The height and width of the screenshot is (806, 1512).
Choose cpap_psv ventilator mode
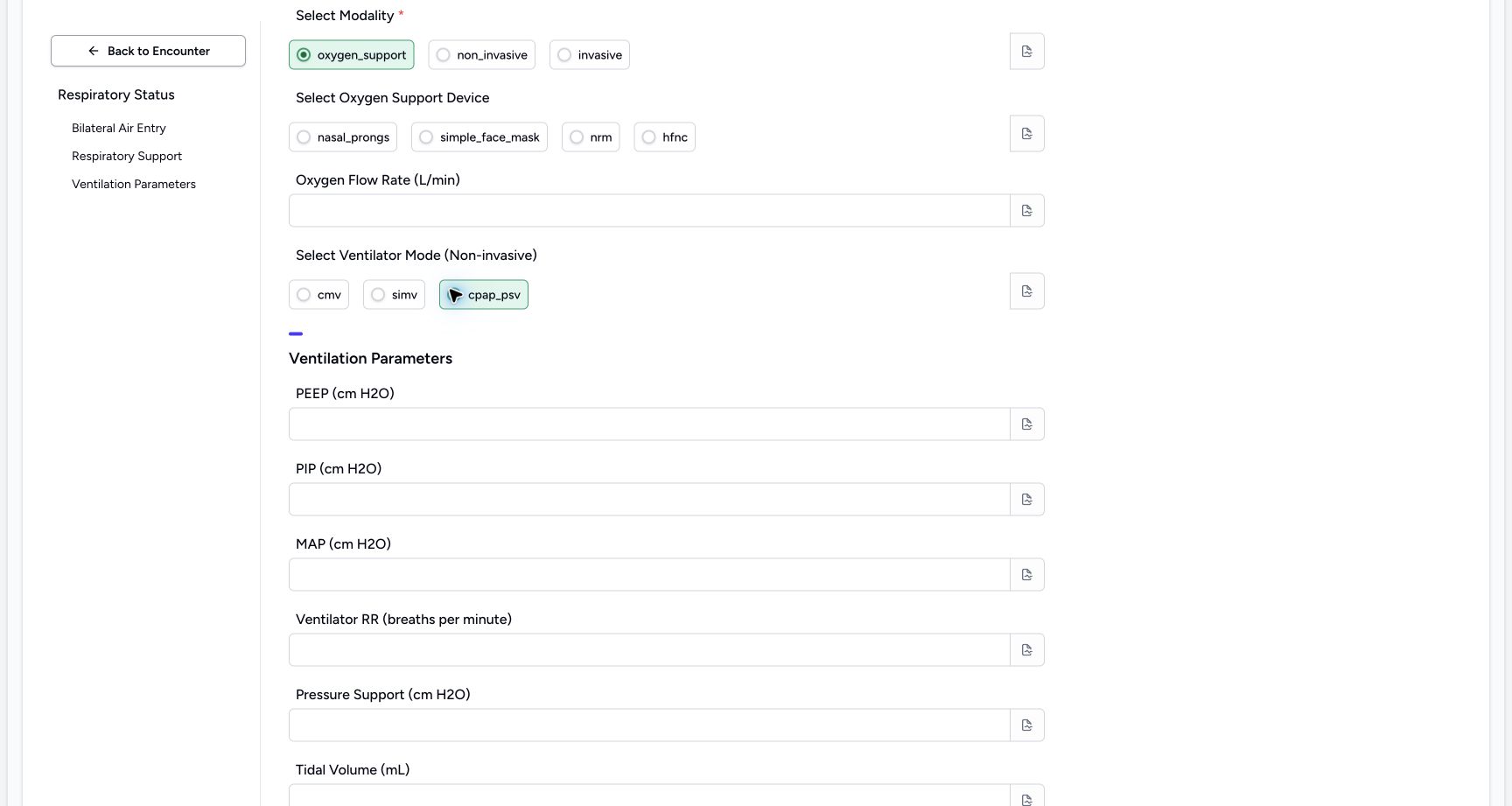(x=484, y=295)
